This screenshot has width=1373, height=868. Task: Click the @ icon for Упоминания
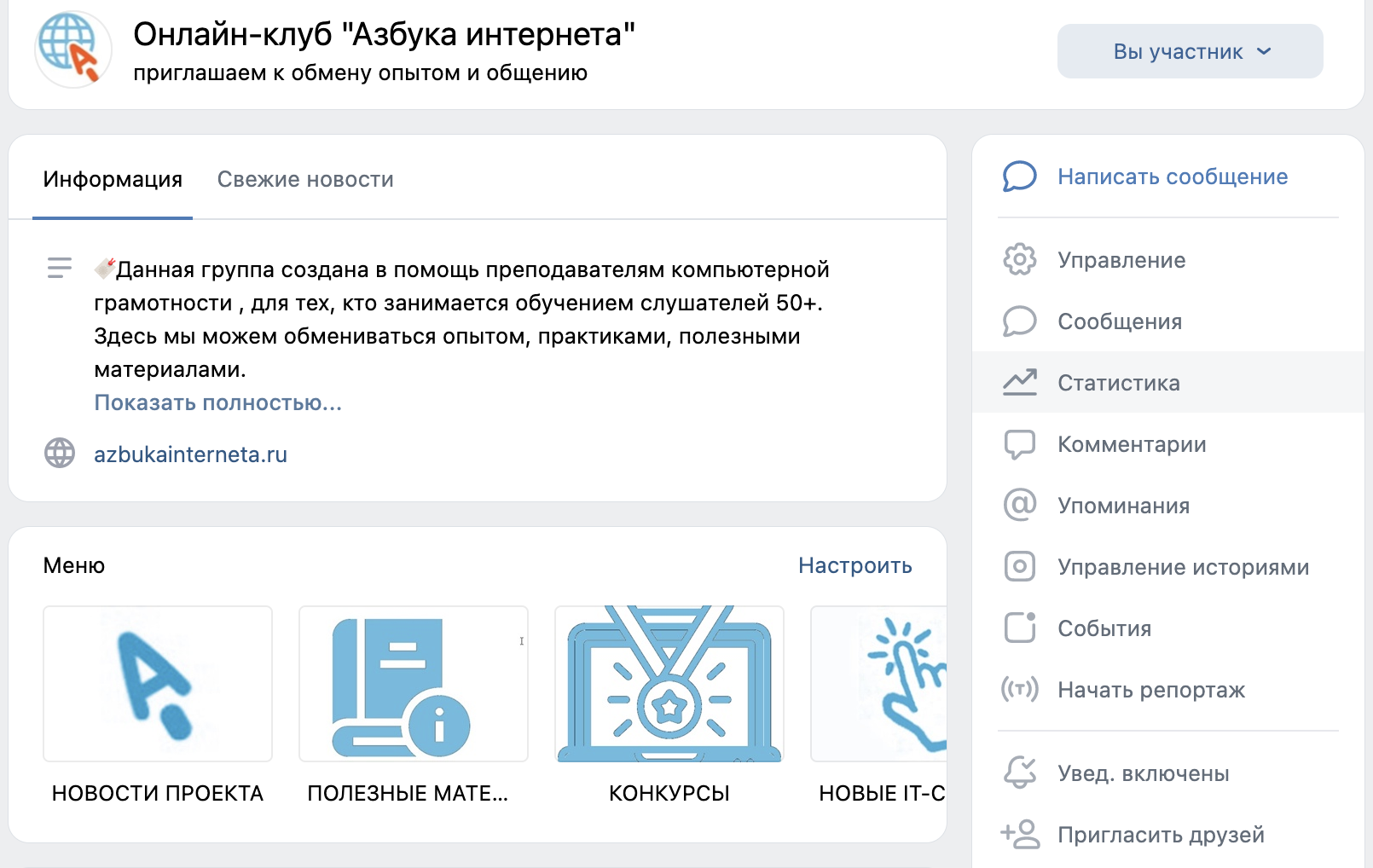click(x=1019, y=505)
